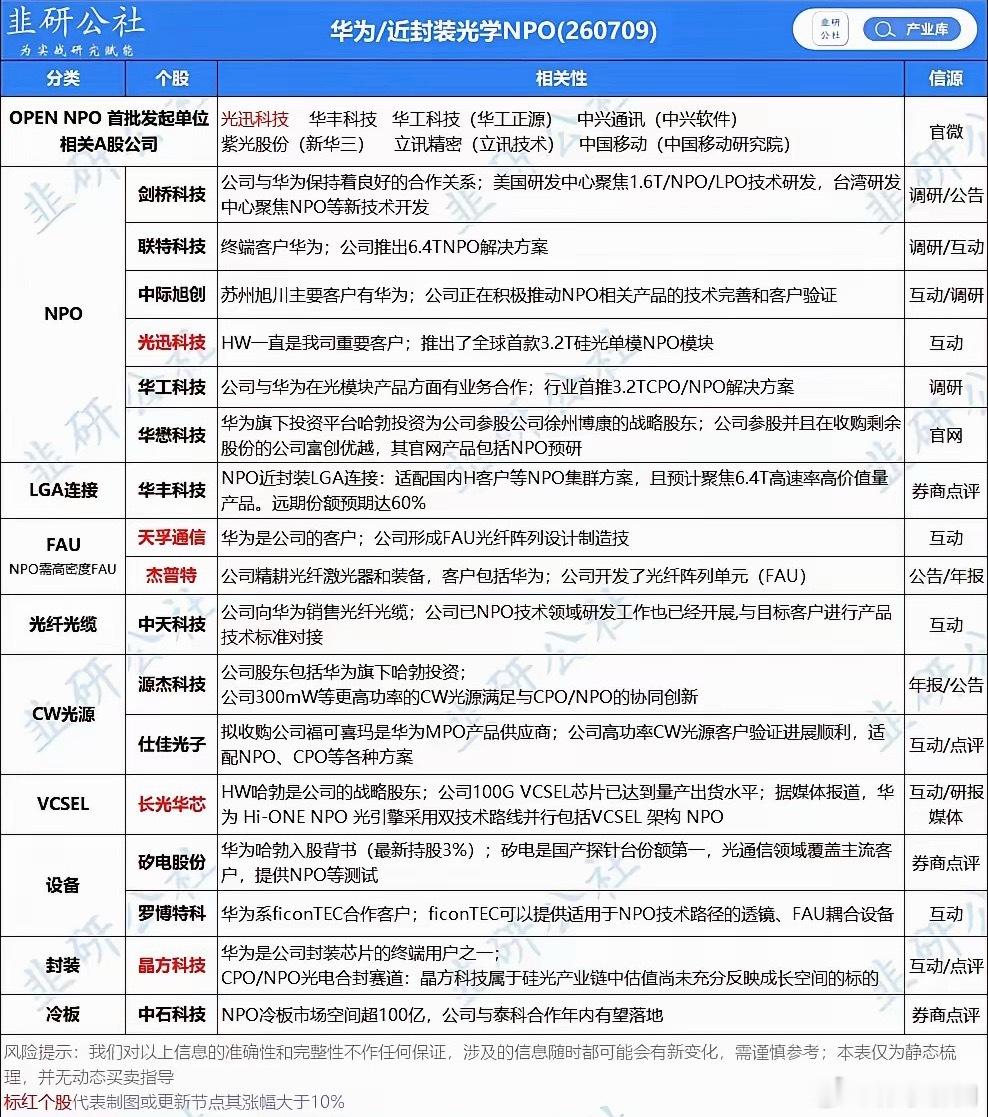Click the 调研/公告 source for 剑桥科技
The height and width of the screenshot is (1117, 988).
coord(946,195)
